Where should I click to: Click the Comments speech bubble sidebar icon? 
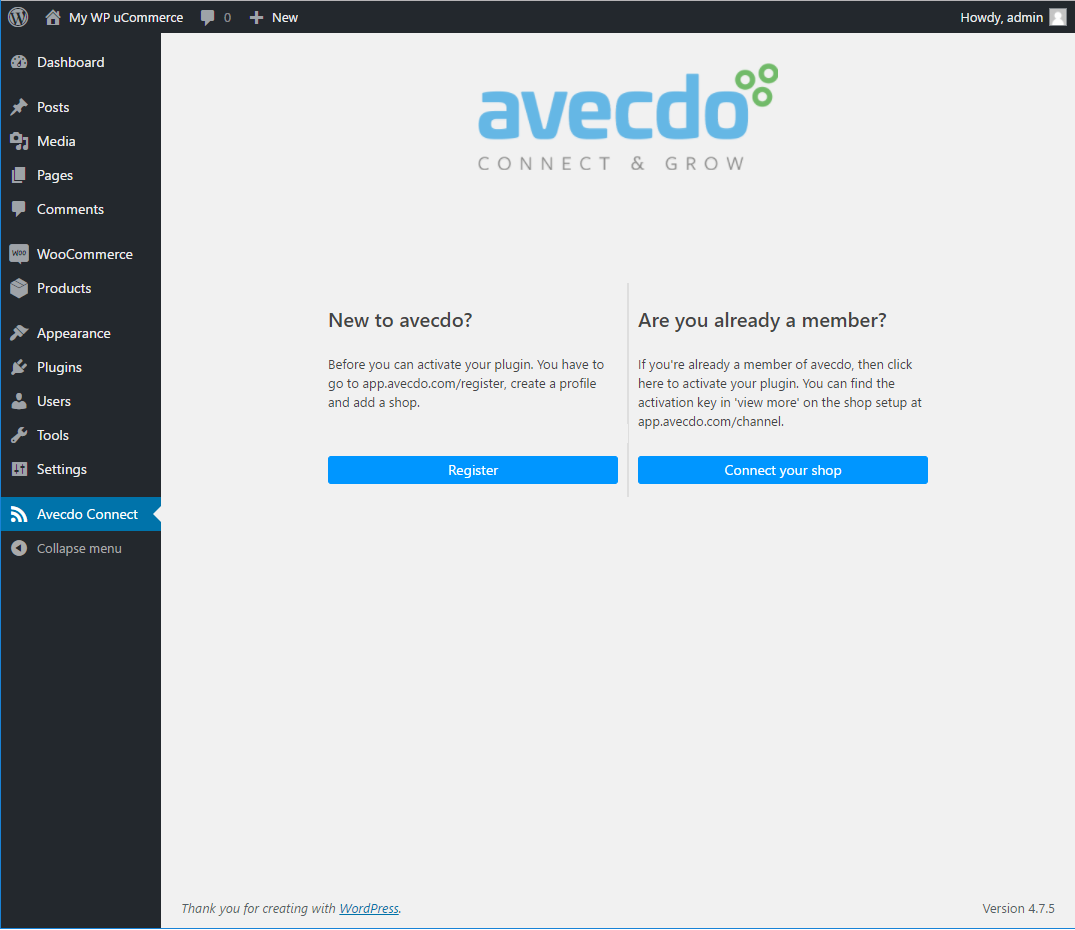[19, 209]
